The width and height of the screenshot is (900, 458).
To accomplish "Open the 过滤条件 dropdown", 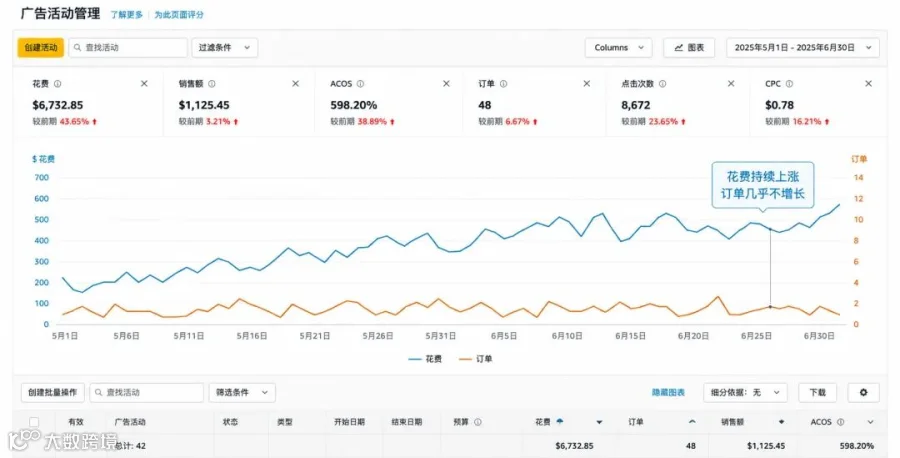I will point(224,48).
